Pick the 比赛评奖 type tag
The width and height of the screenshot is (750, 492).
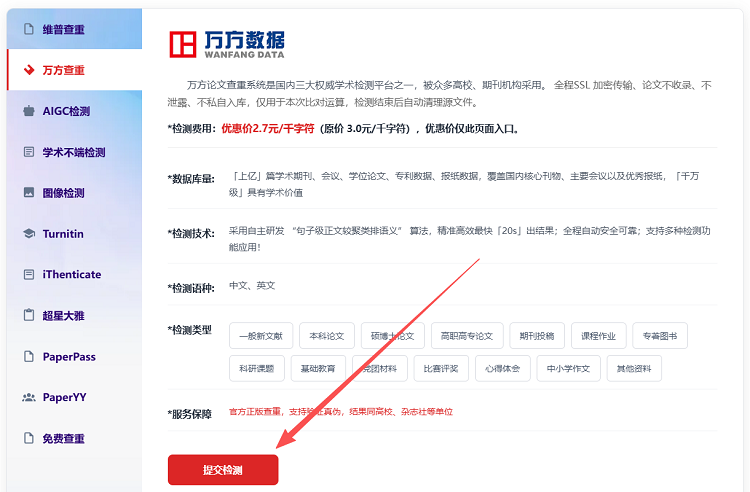(x=441, y=369)
